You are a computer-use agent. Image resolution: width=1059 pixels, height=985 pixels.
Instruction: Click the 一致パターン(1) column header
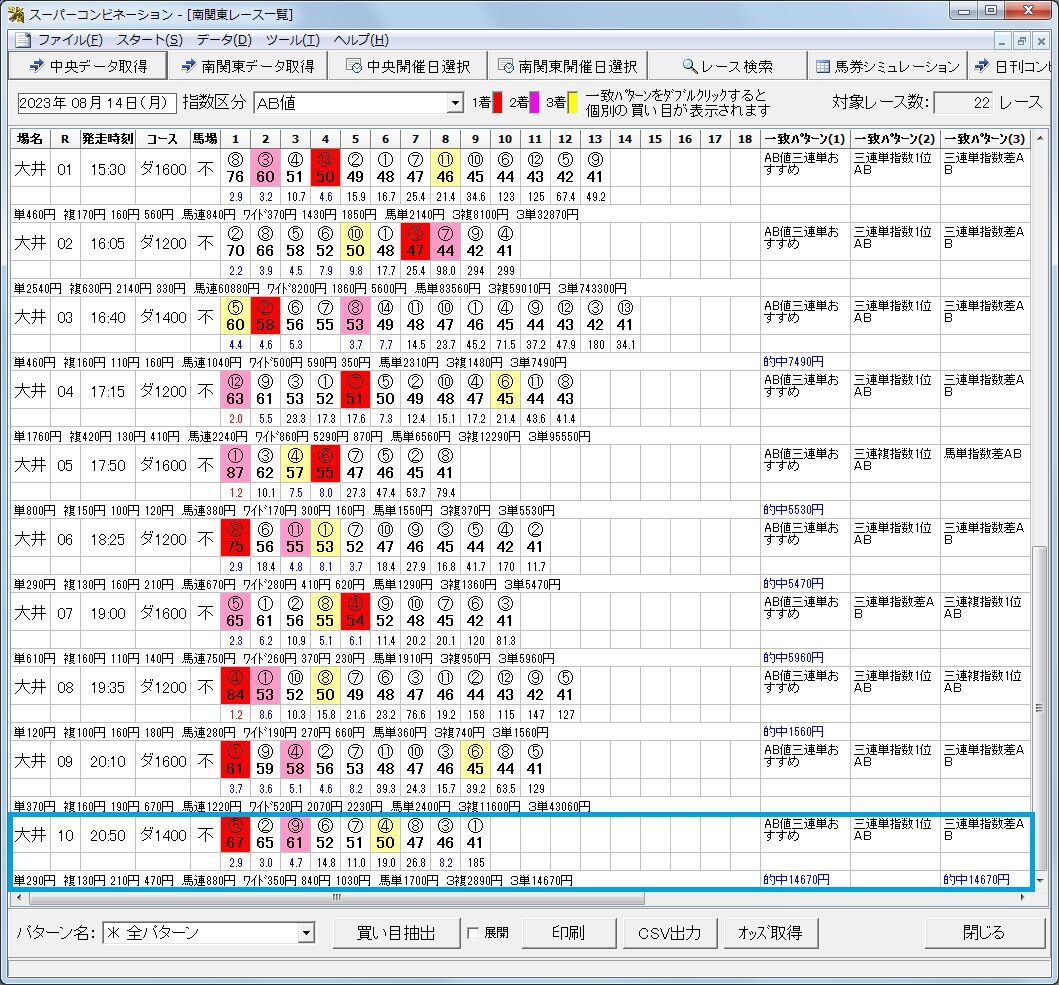pos(804,138)
